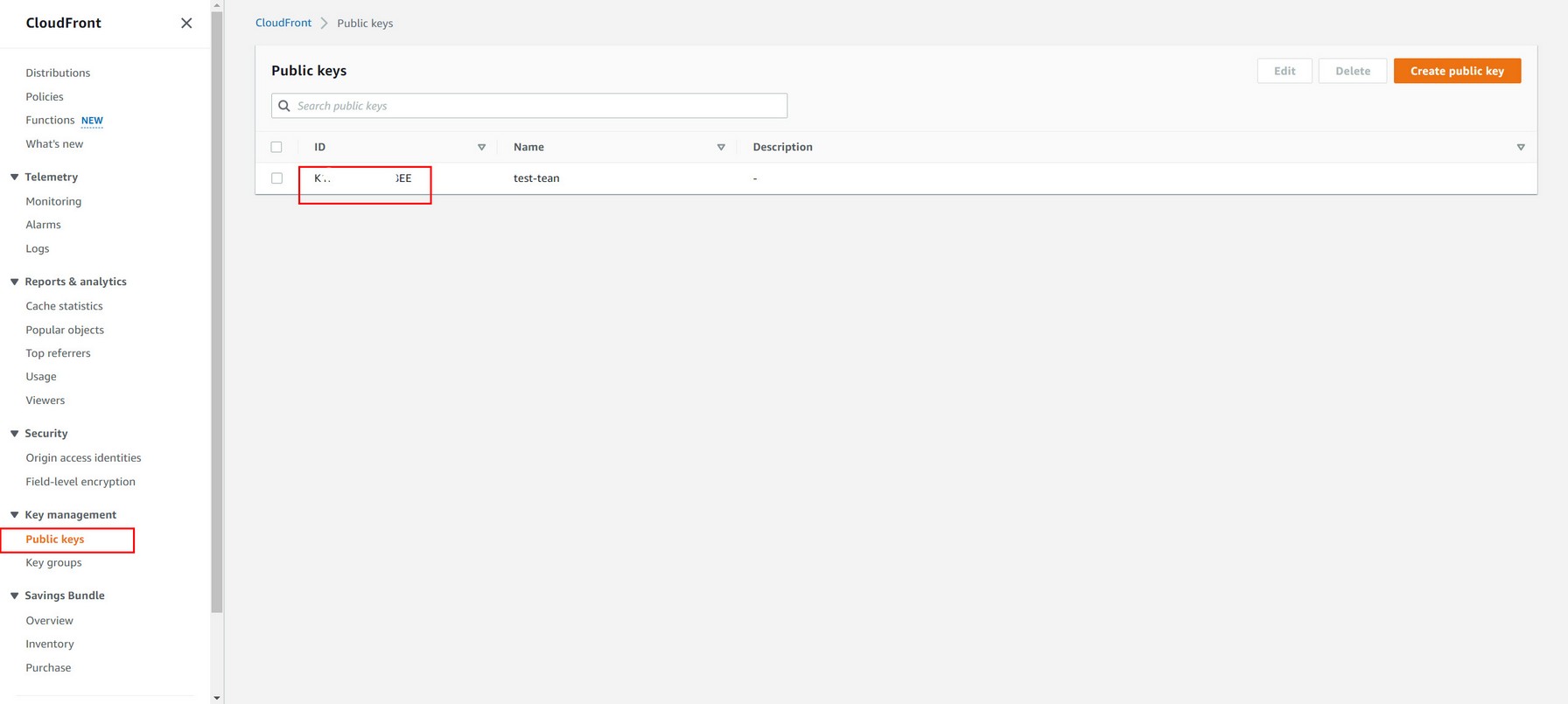Collapse the Key management section
The image size is (1568, 704).
(15, 514)
